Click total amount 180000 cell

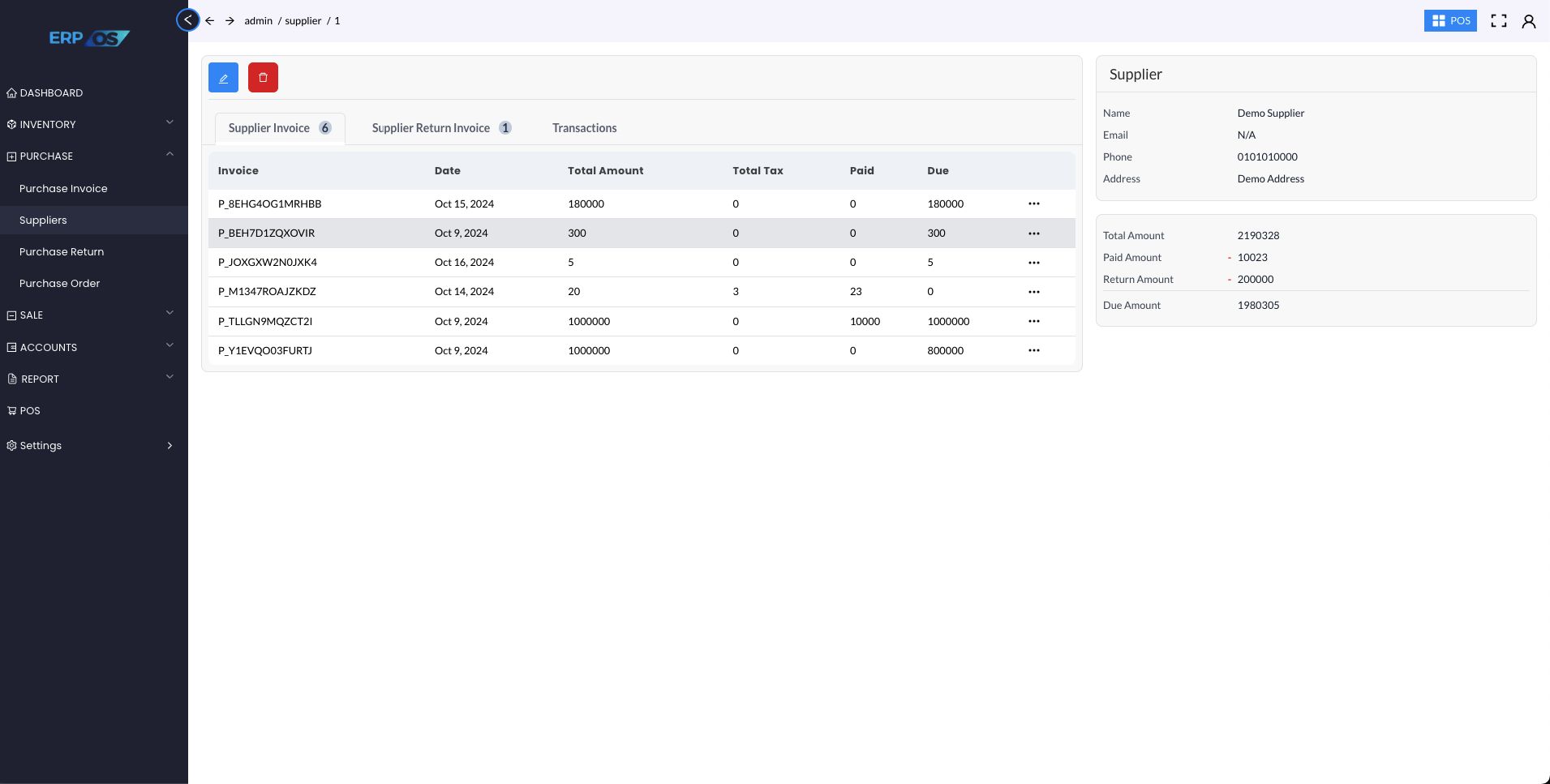point(586,203)
